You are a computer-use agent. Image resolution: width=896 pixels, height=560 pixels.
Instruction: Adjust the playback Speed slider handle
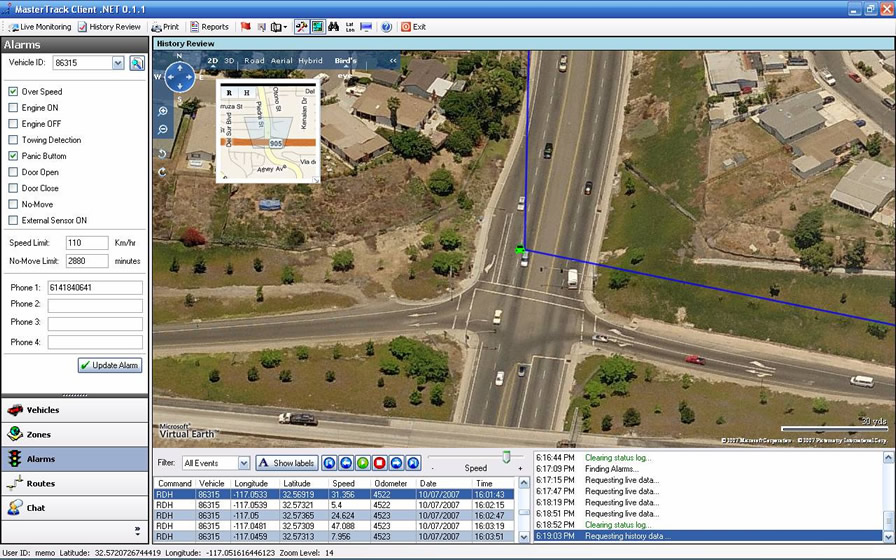[506, 457]
